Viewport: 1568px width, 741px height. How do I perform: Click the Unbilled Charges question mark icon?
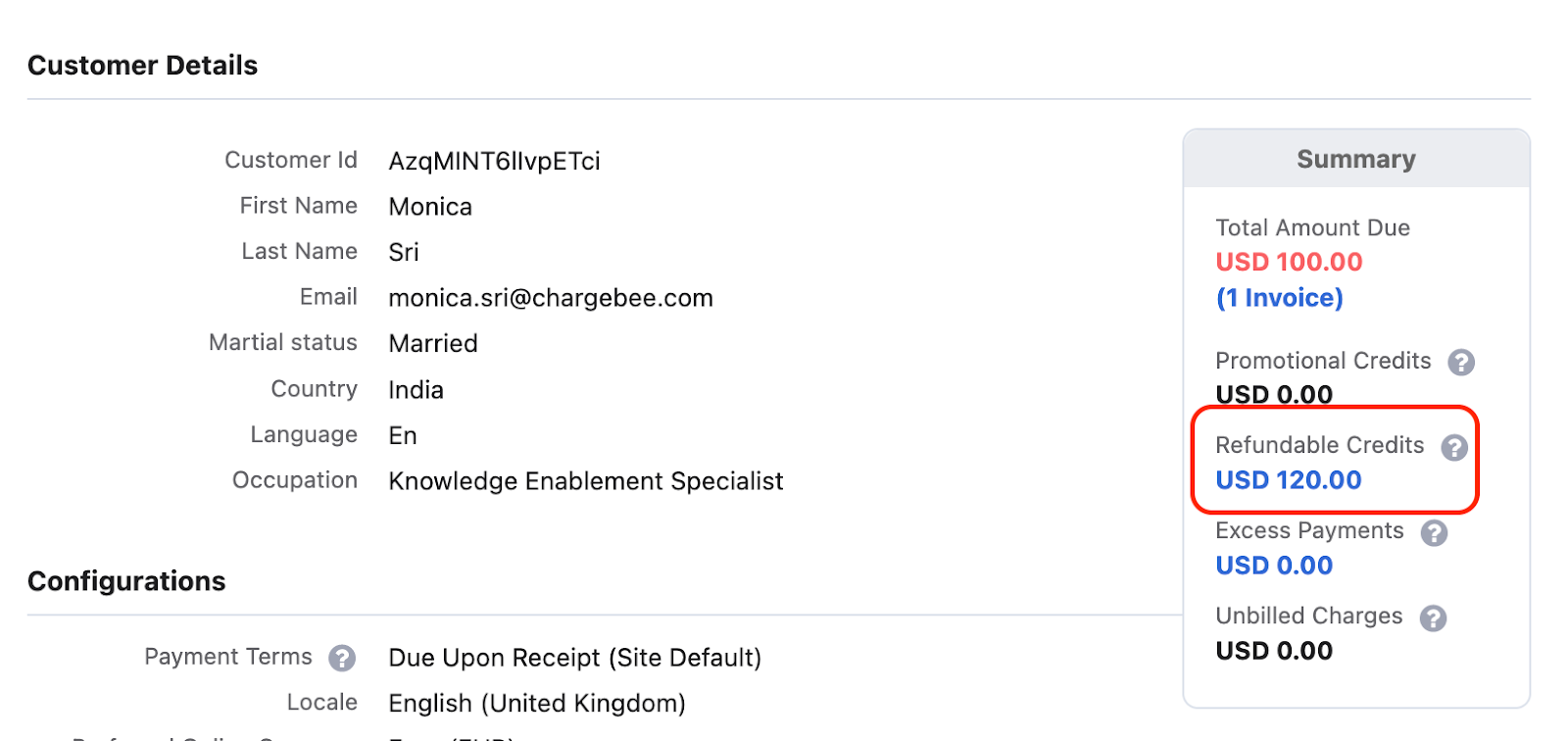point(1434,618)
